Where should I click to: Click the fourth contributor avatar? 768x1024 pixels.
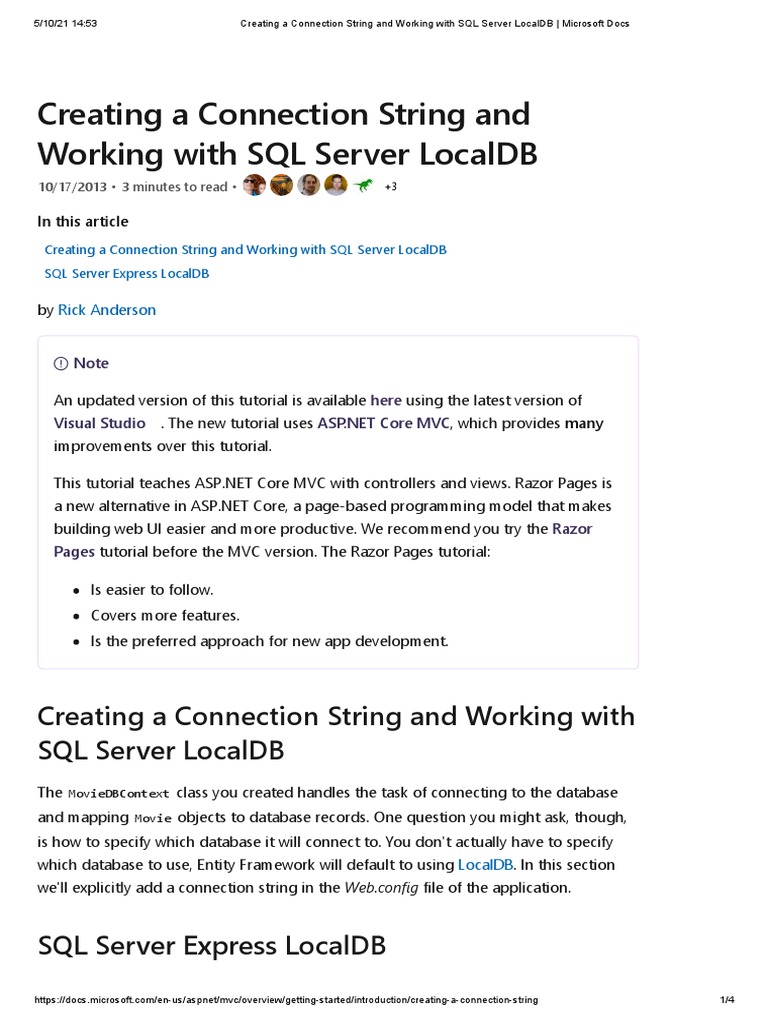[x=336, y=186]
